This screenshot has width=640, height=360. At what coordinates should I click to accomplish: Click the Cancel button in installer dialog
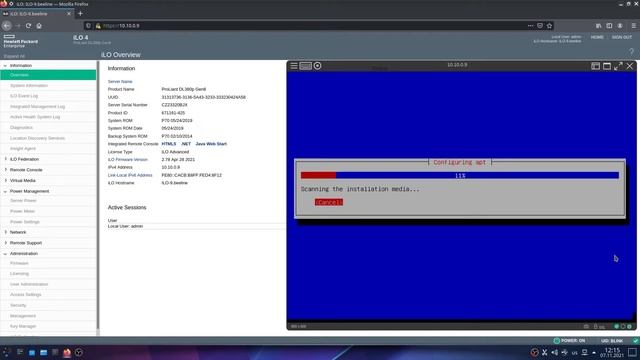click(x=329, y=202)
